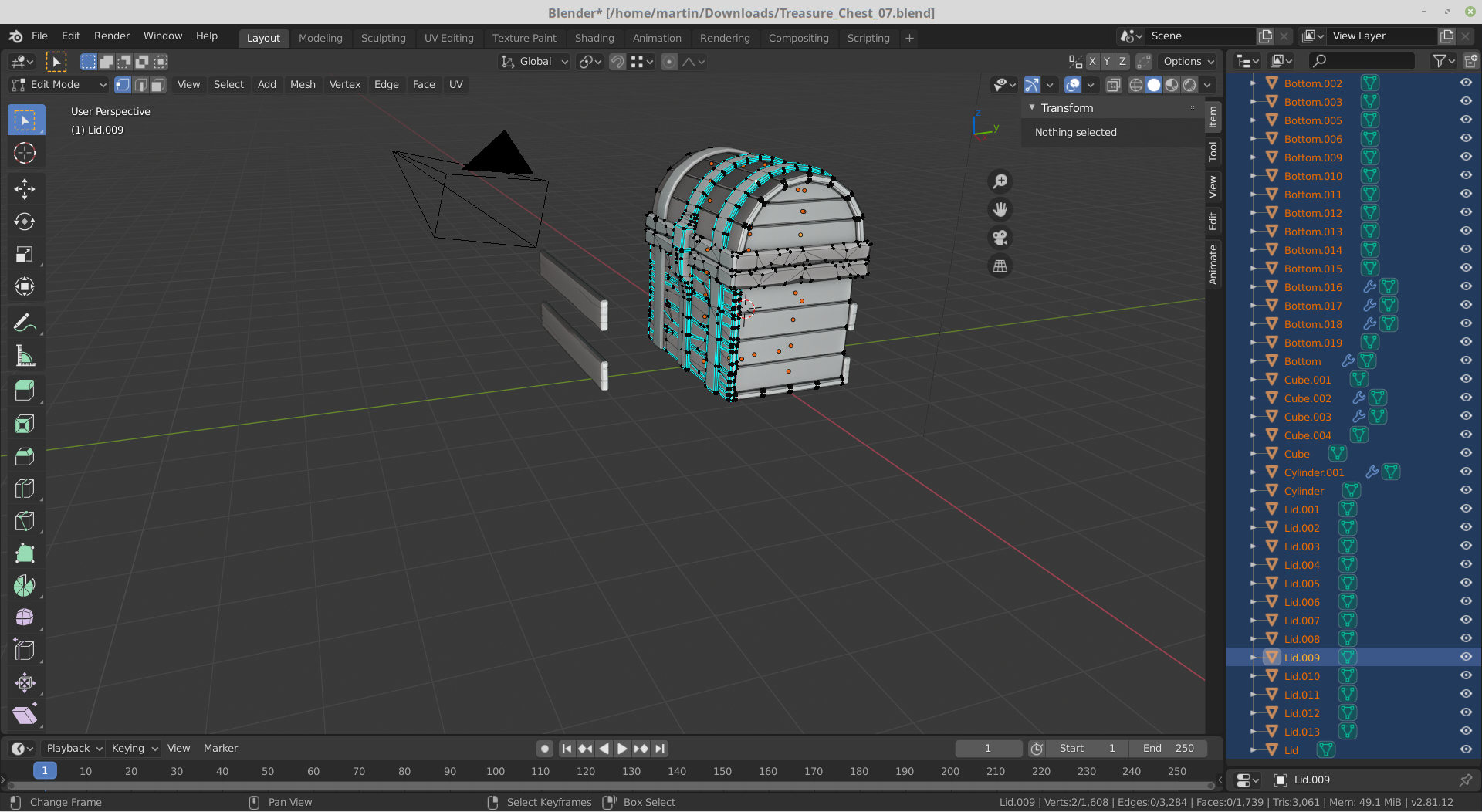Select the combined Transform tool

(x=25, y=287)
